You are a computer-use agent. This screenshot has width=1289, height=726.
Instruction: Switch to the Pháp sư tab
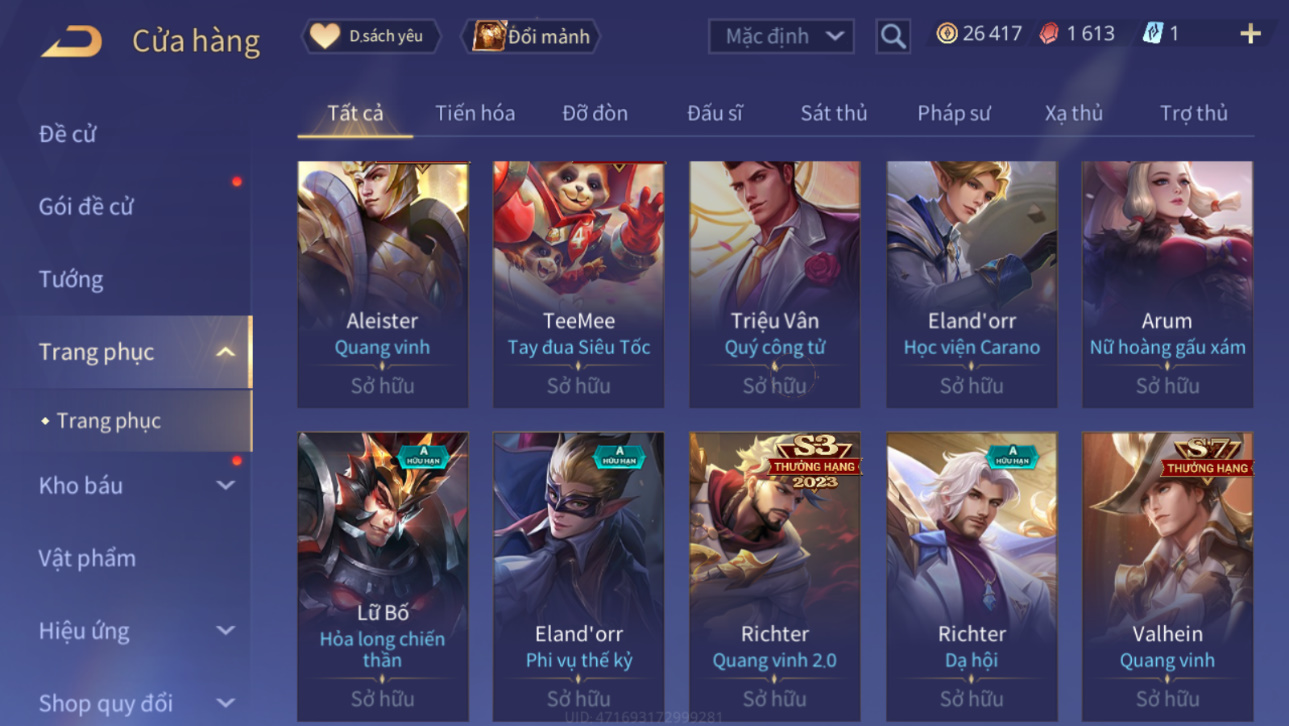954,113
